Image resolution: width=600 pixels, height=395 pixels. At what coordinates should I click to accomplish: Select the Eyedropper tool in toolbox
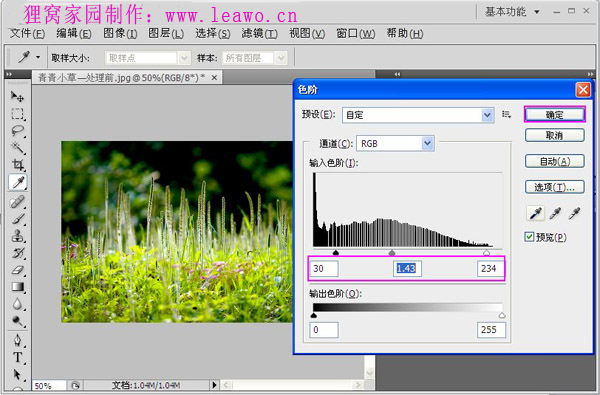click(18, 183)
